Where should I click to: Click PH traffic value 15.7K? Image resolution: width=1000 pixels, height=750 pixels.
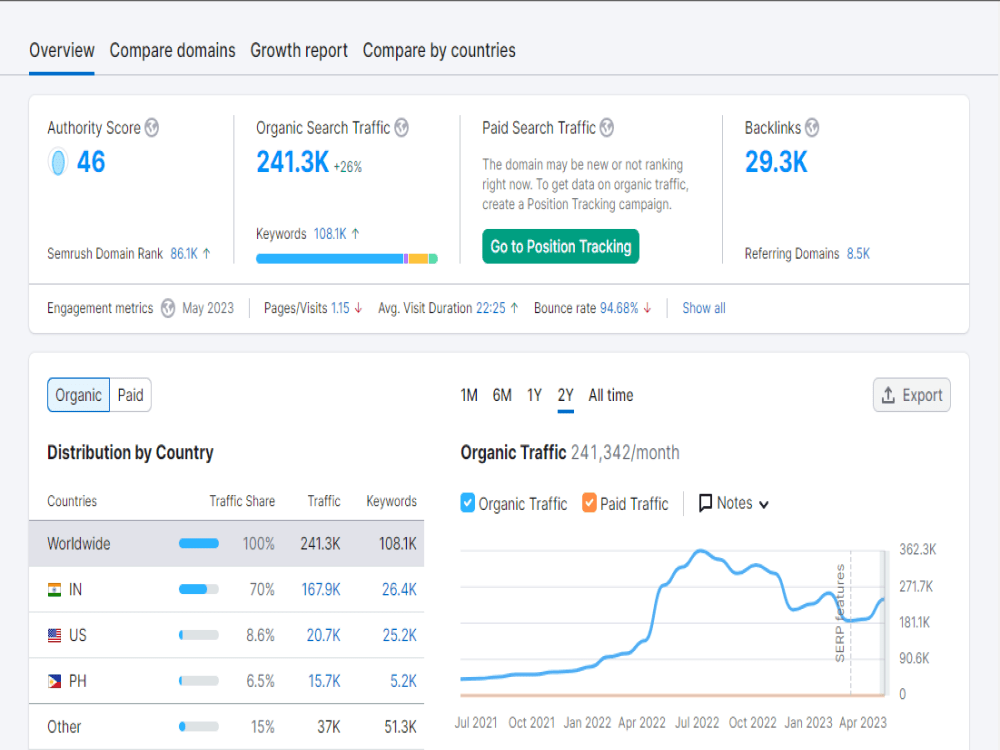click(x=325, y=682)
